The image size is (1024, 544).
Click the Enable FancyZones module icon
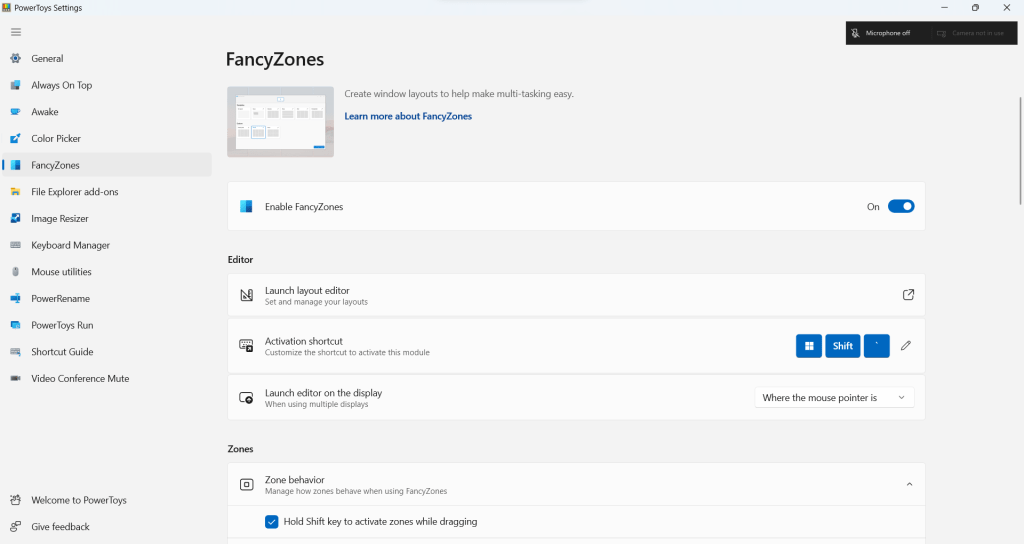pyautogui.click(x=246, y=206)
